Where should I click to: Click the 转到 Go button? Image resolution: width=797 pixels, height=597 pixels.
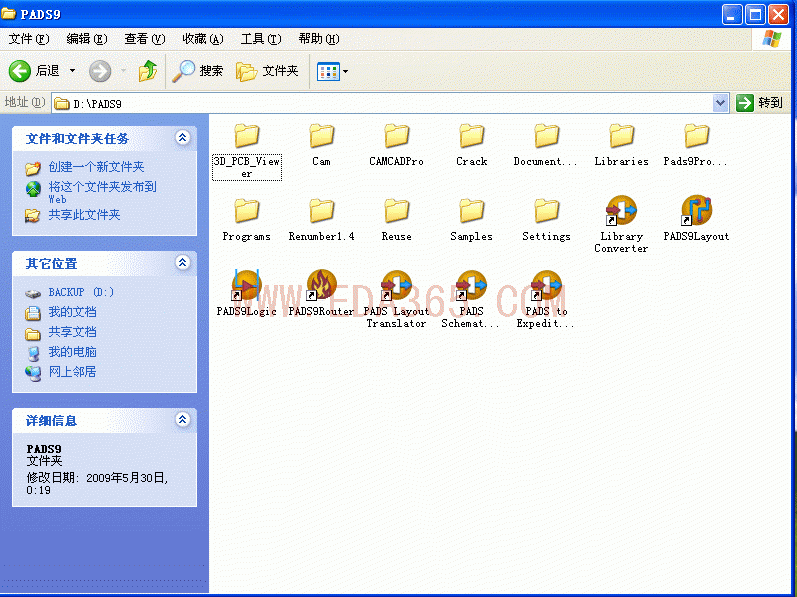(759, 103)
